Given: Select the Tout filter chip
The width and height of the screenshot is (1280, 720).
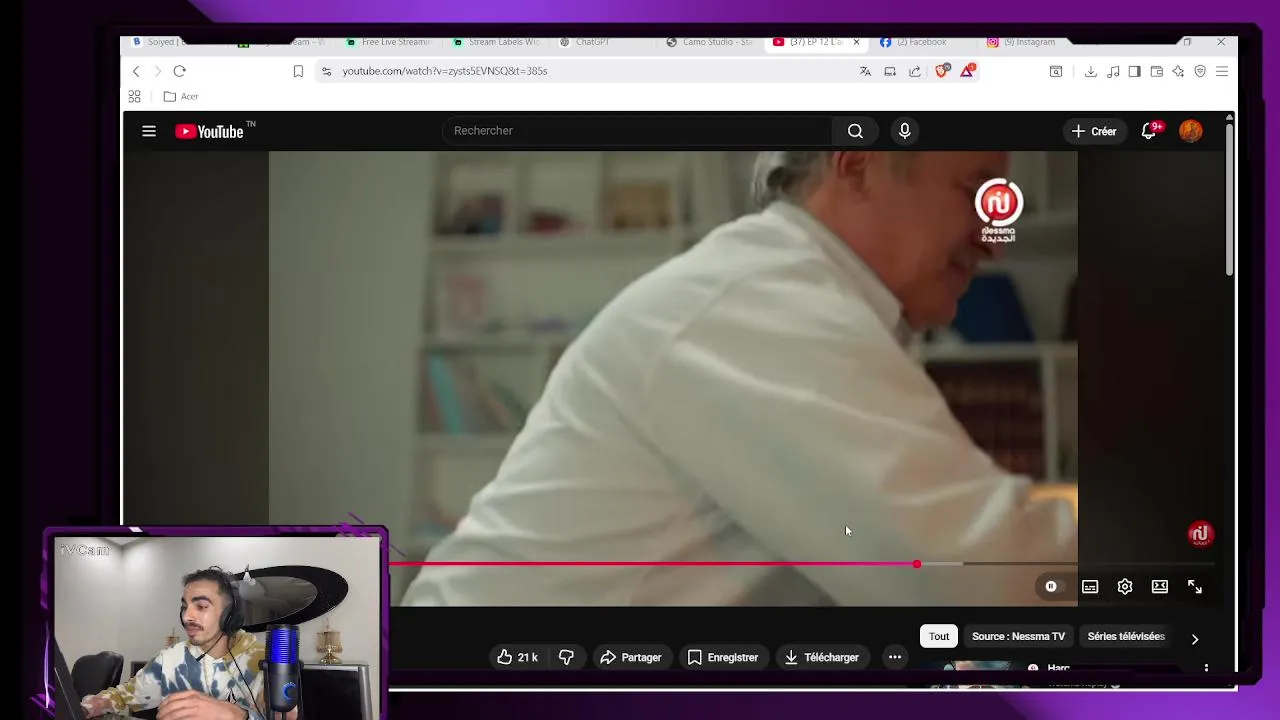Looking at the screenshot, I should (939, 636).
